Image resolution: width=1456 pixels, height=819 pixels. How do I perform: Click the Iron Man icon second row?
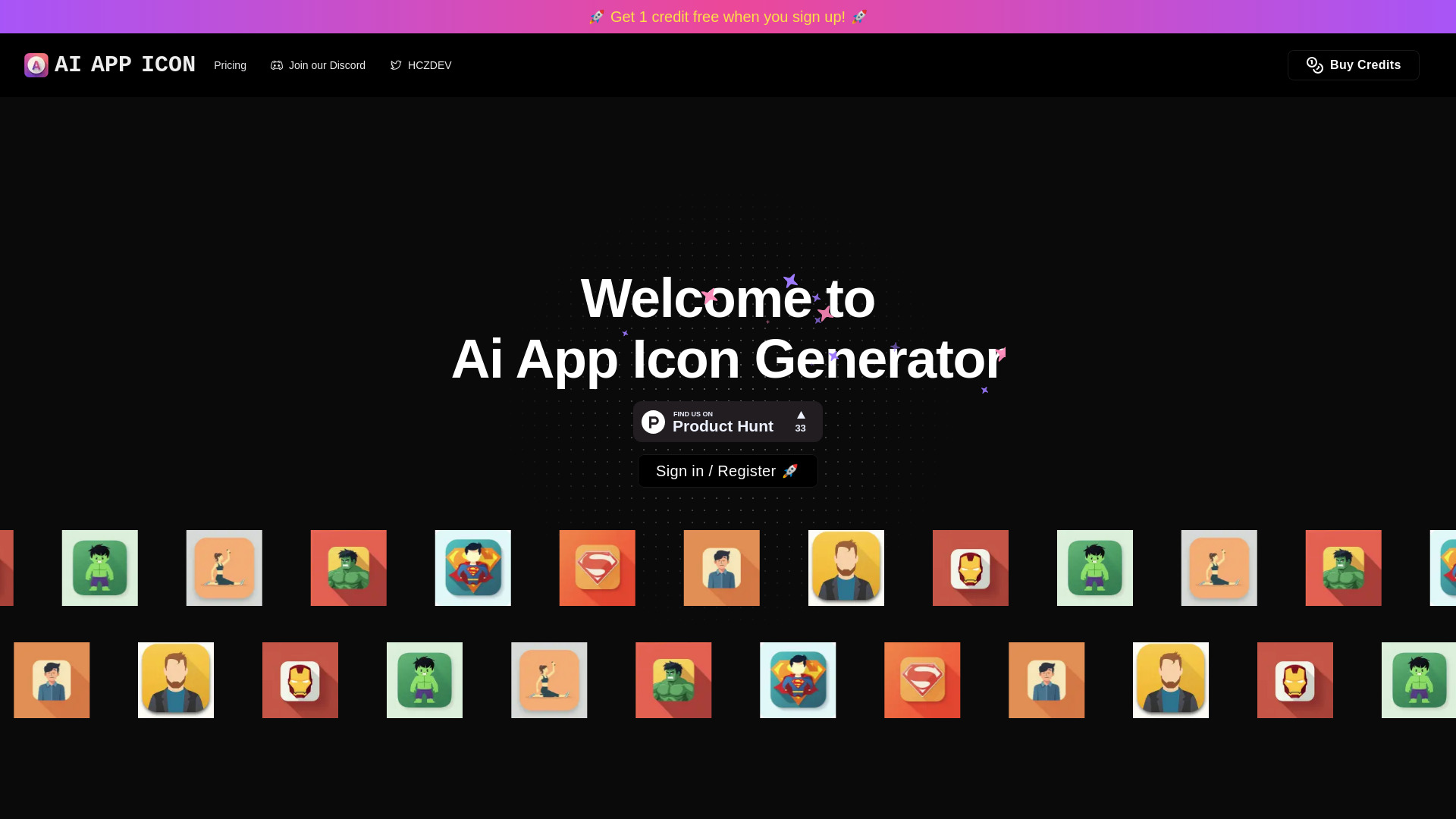[300, 680]
